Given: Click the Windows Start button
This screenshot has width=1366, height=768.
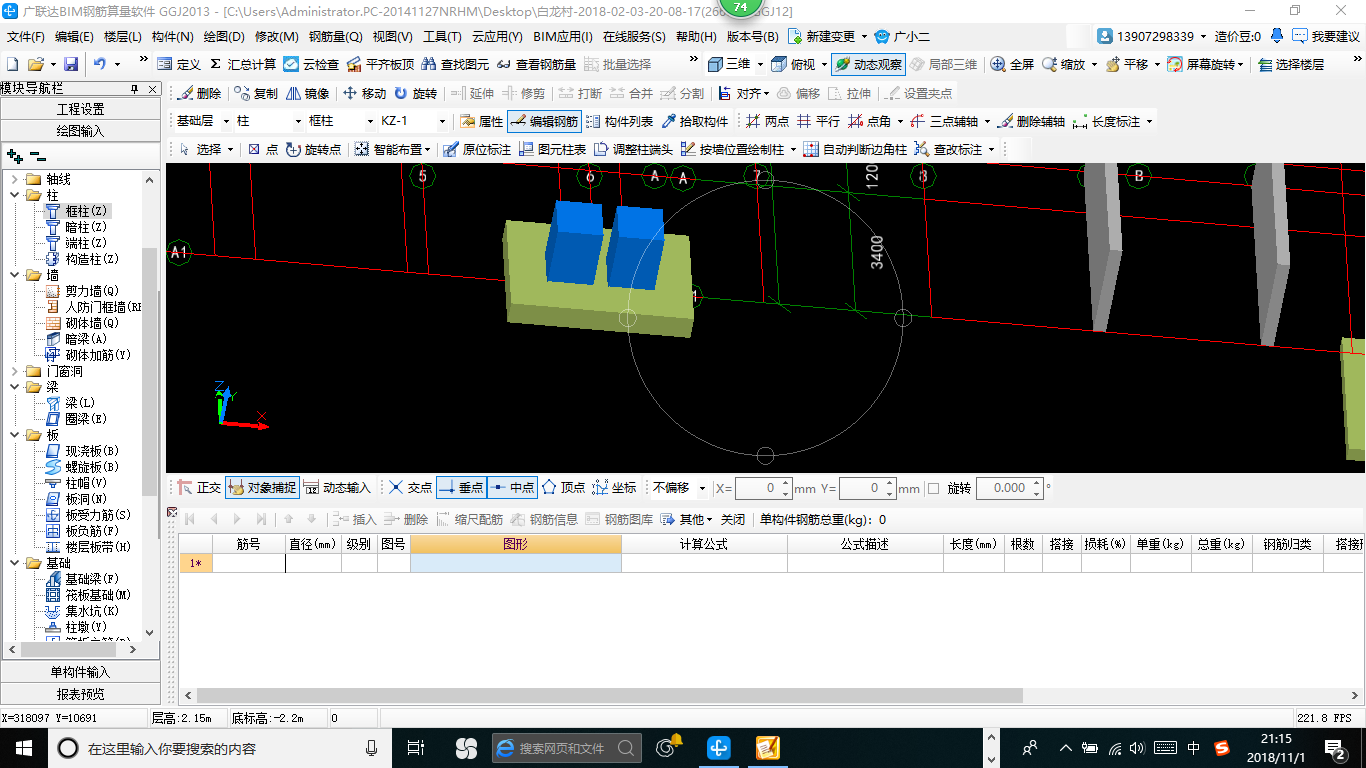Looking at the screenshot, I should [22, 747].
